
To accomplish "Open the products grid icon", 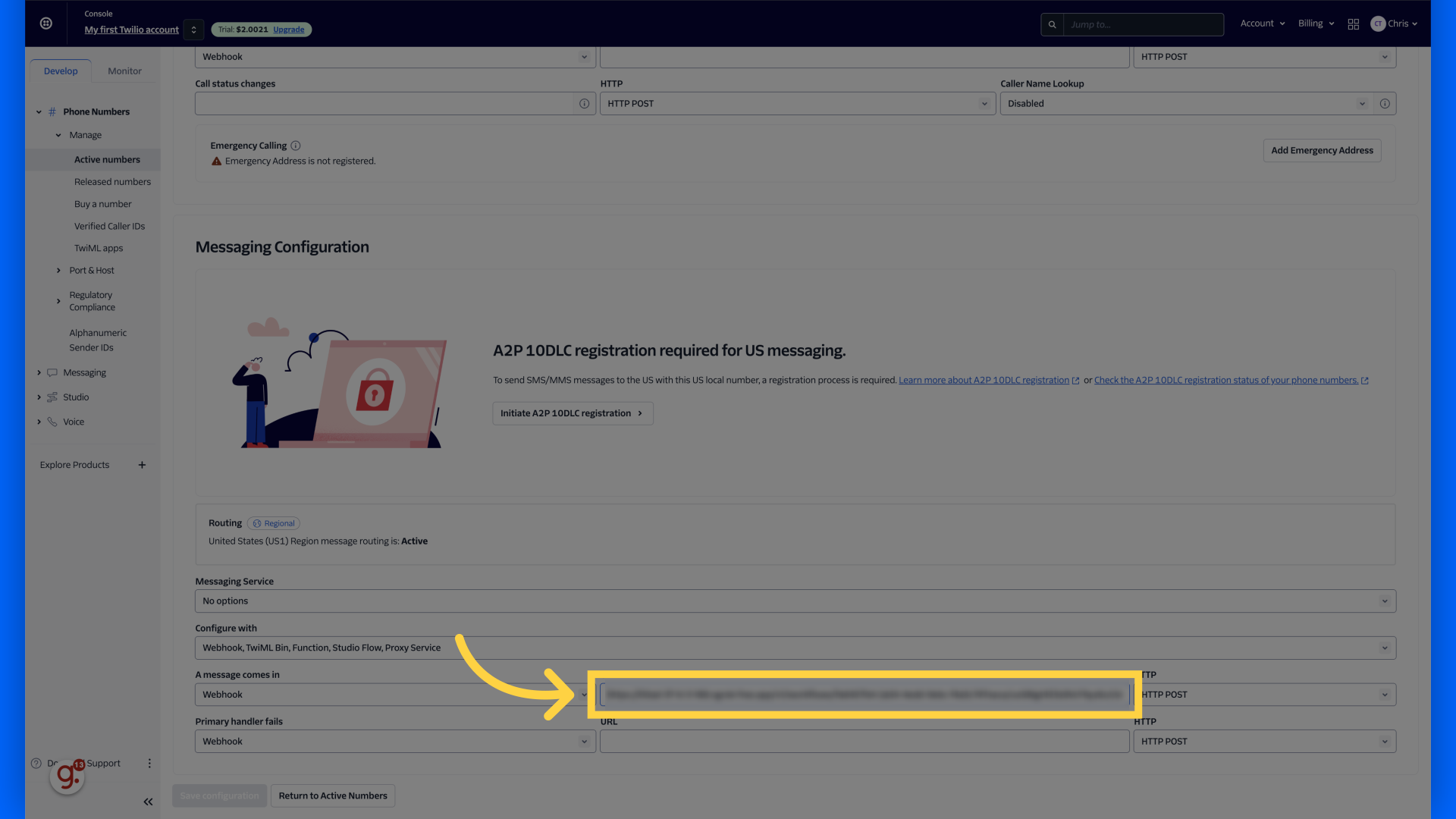I will (1353, 24).
